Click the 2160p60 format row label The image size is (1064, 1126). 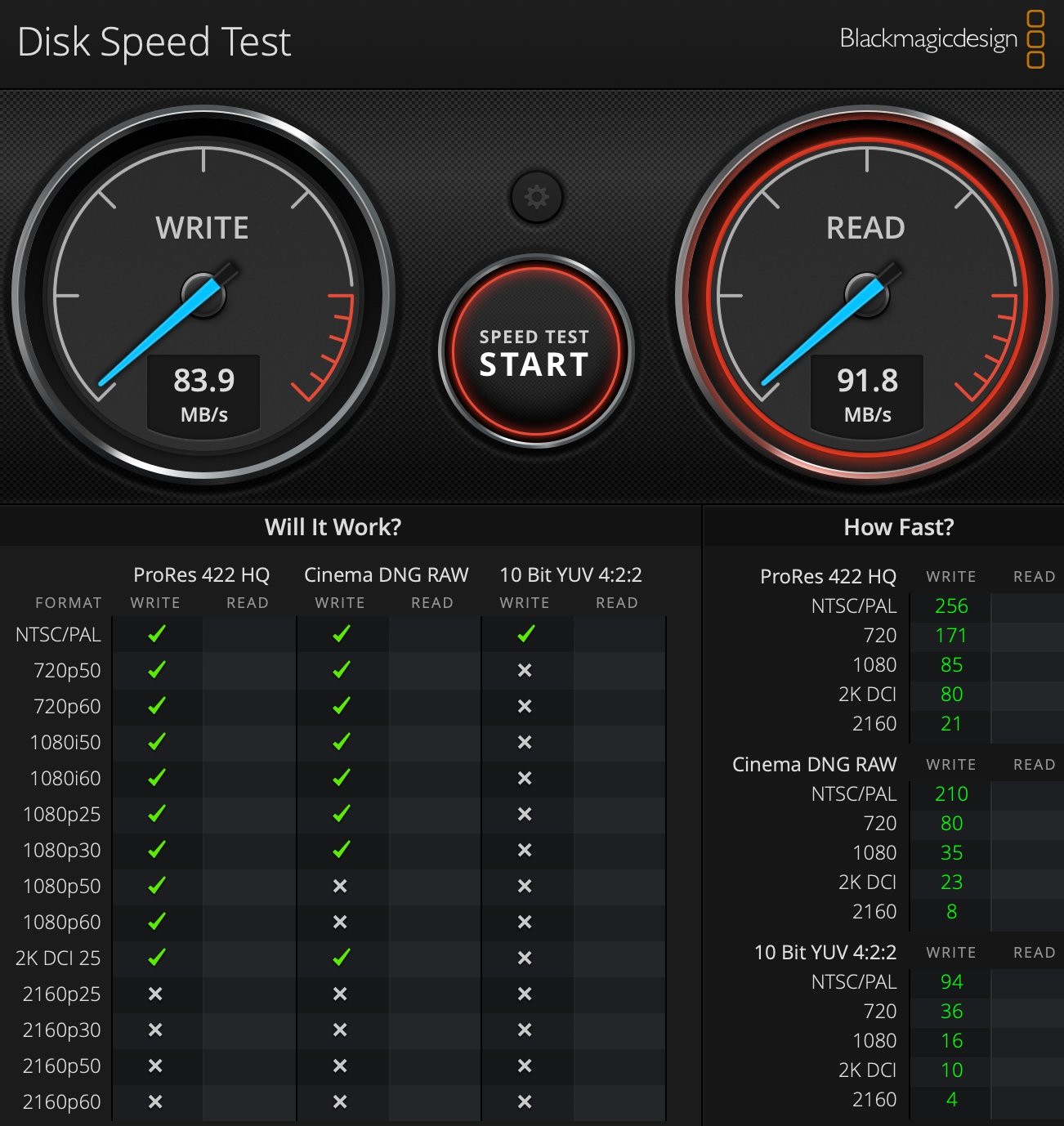point(61,1101)
